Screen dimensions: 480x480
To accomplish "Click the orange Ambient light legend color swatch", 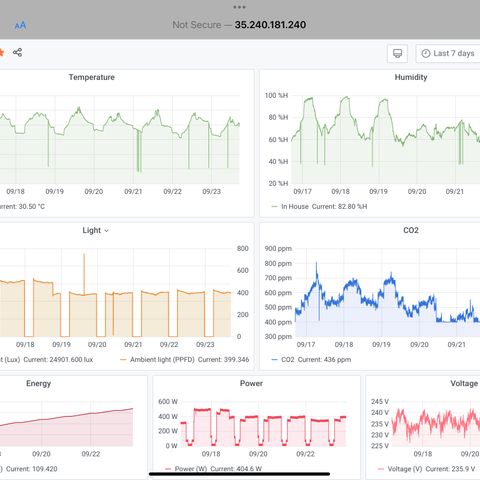I will click(123, 360).
